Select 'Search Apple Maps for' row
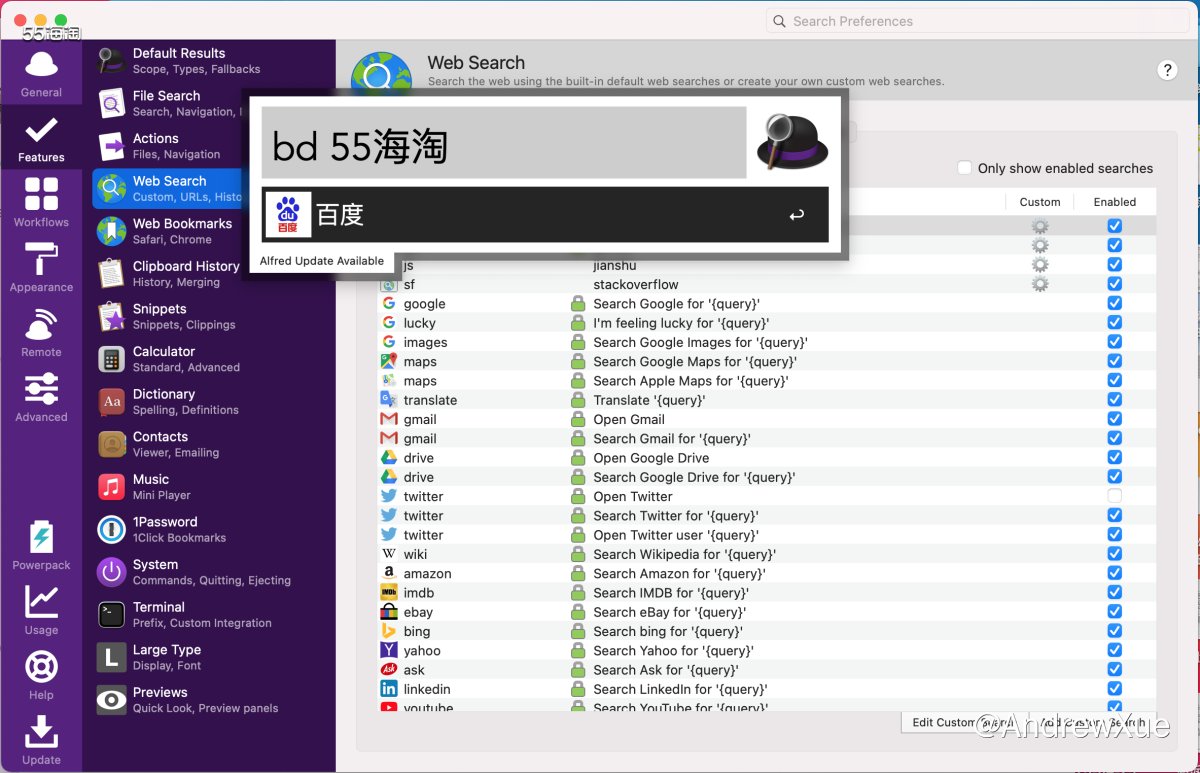This screenshot has width=1200, height=773. (766, 381)
